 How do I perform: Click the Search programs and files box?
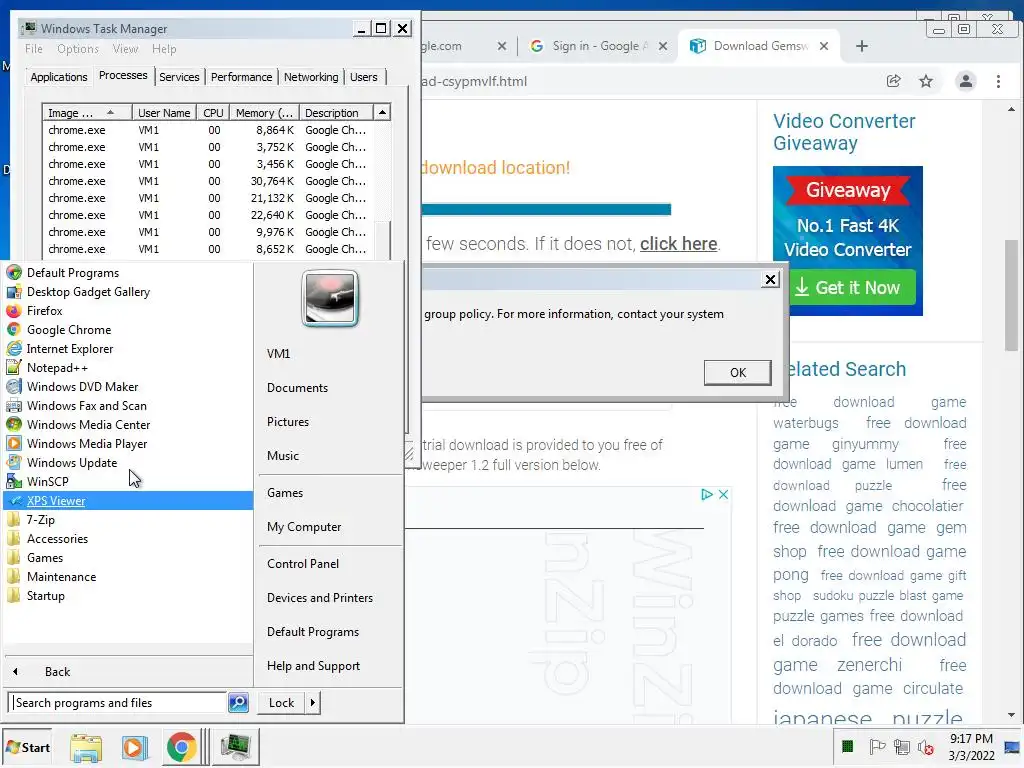[119, 703]
